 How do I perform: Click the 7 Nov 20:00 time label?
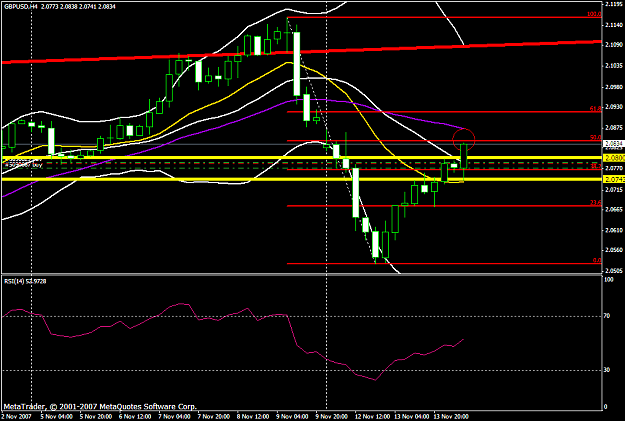(213, 417)
